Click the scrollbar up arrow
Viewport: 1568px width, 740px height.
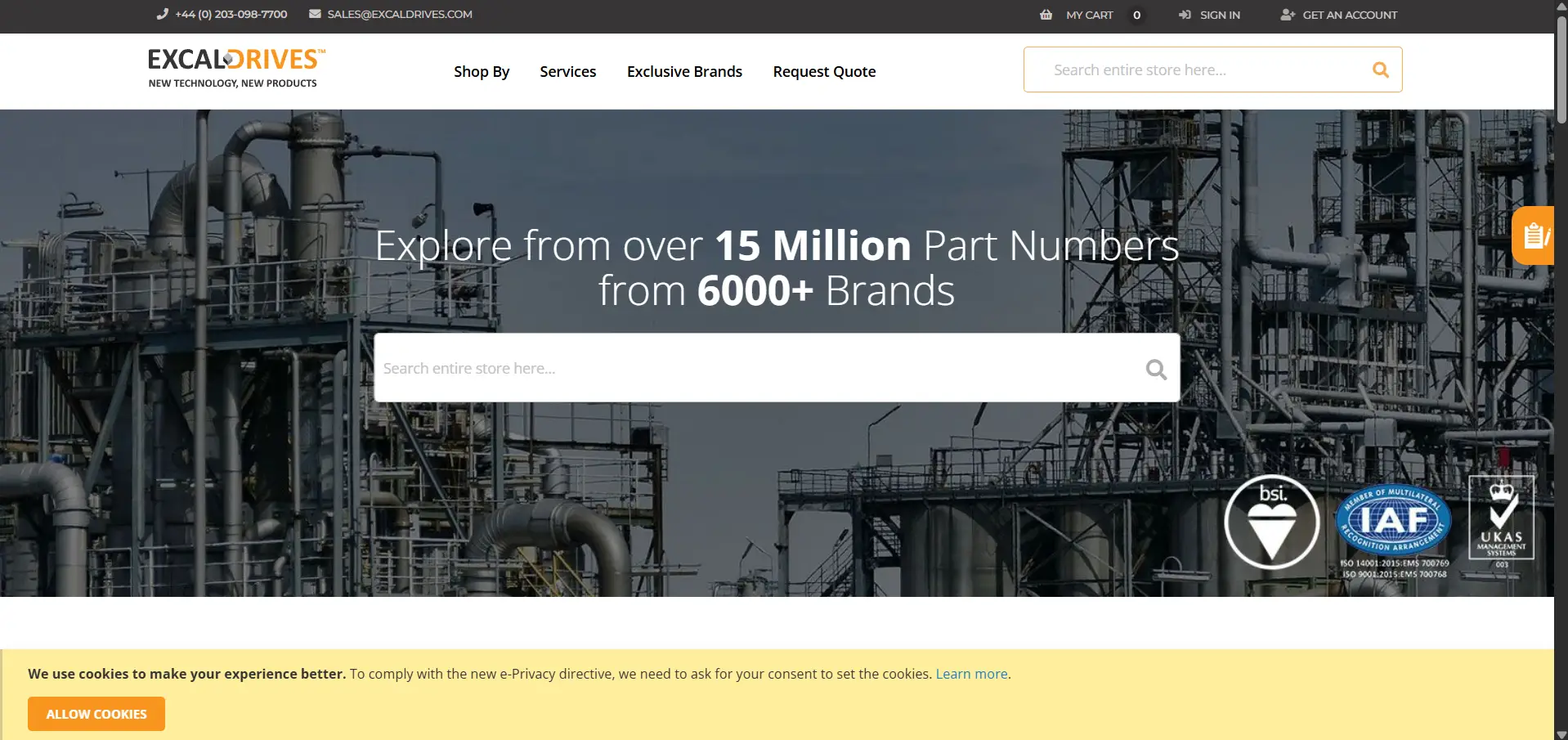[1561, 7]
